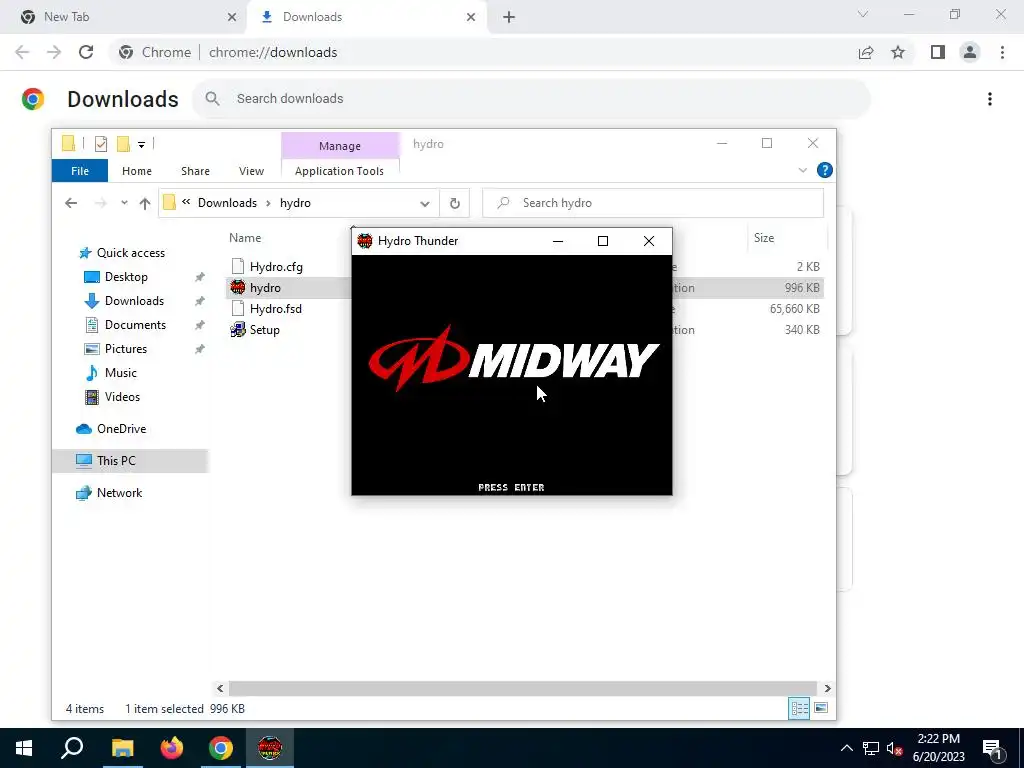Click Chrome tab search chevron
Viewport: 1024px width, 768px height.
click(863, 14)
